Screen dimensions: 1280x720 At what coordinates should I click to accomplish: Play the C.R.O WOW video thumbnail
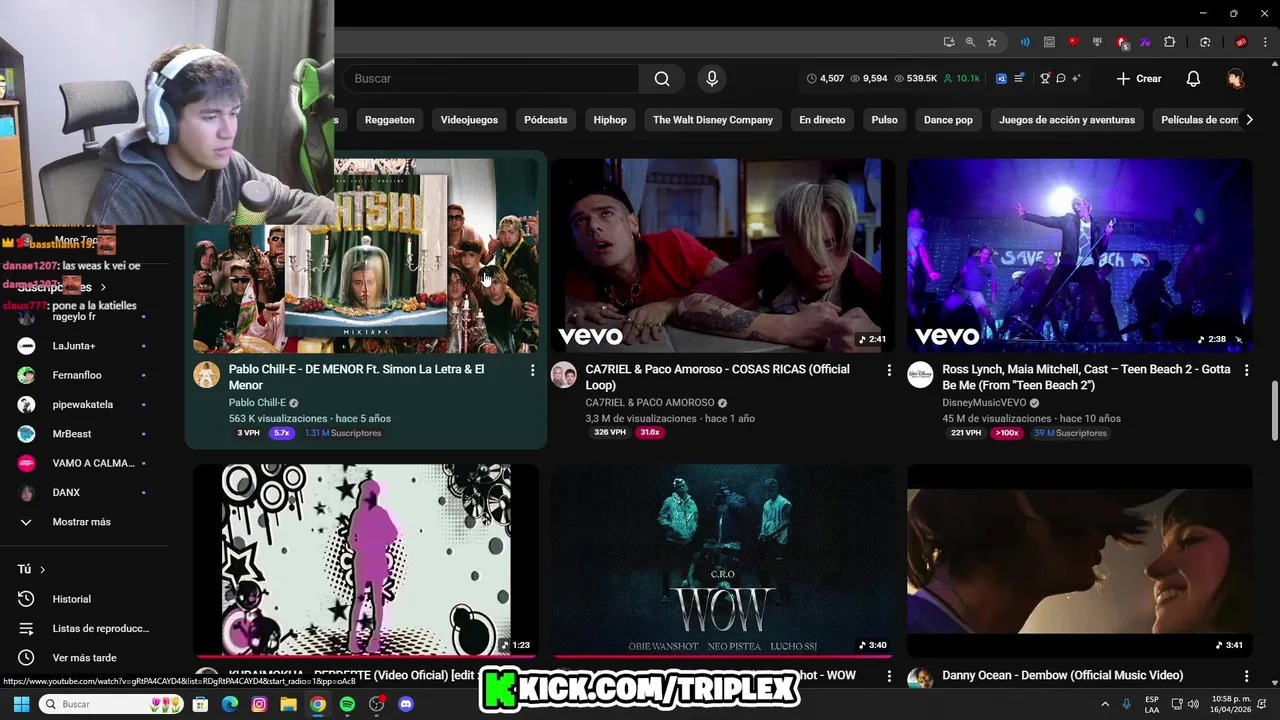tap(723, 560)
